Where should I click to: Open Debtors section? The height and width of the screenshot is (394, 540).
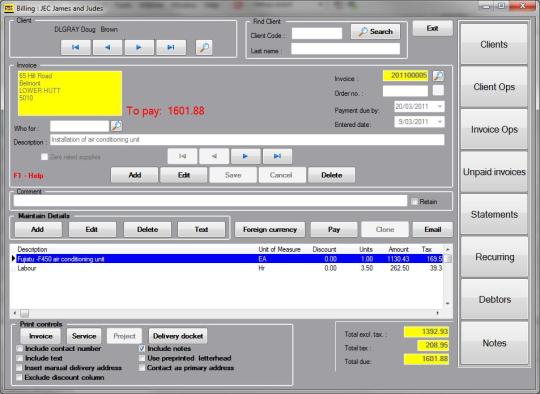[x=494, y=300]
